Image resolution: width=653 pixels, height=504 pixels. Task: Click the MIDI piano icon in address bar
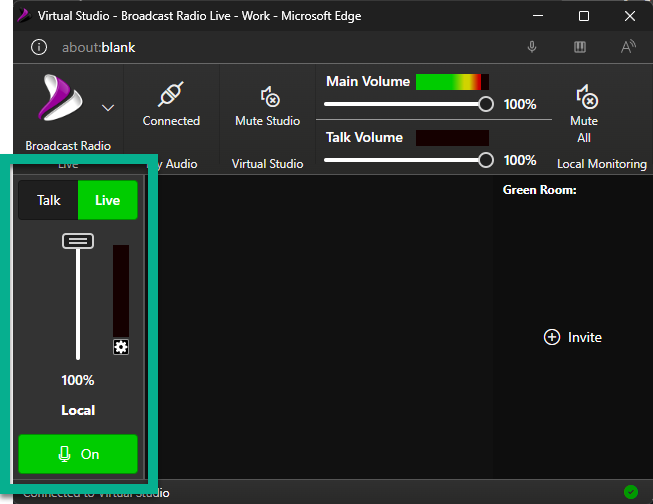click(580, 47)
